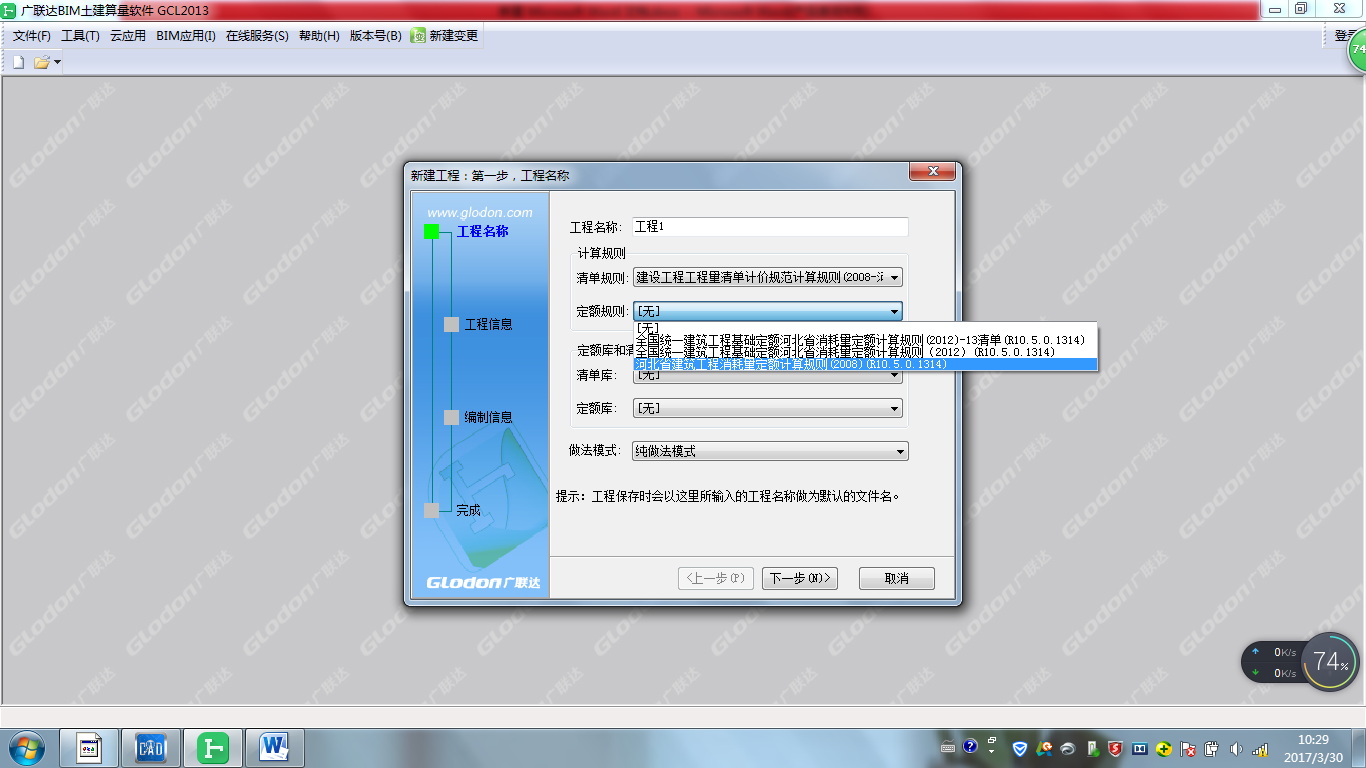Open Microsoft Word in taskbar
This screenshot has height=768, width=1366.
[x=274, y=748]
